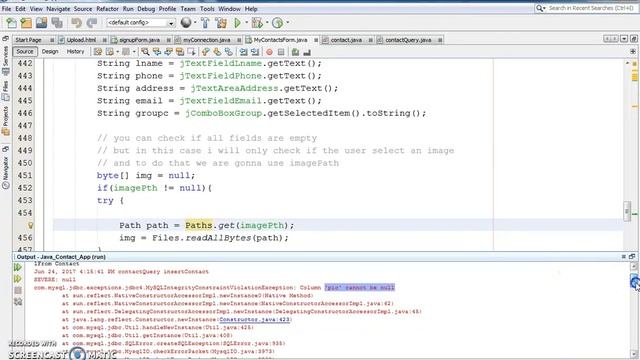The image size is (640, 360).
Task: Switch to Design view
Action: click(50, 51)
